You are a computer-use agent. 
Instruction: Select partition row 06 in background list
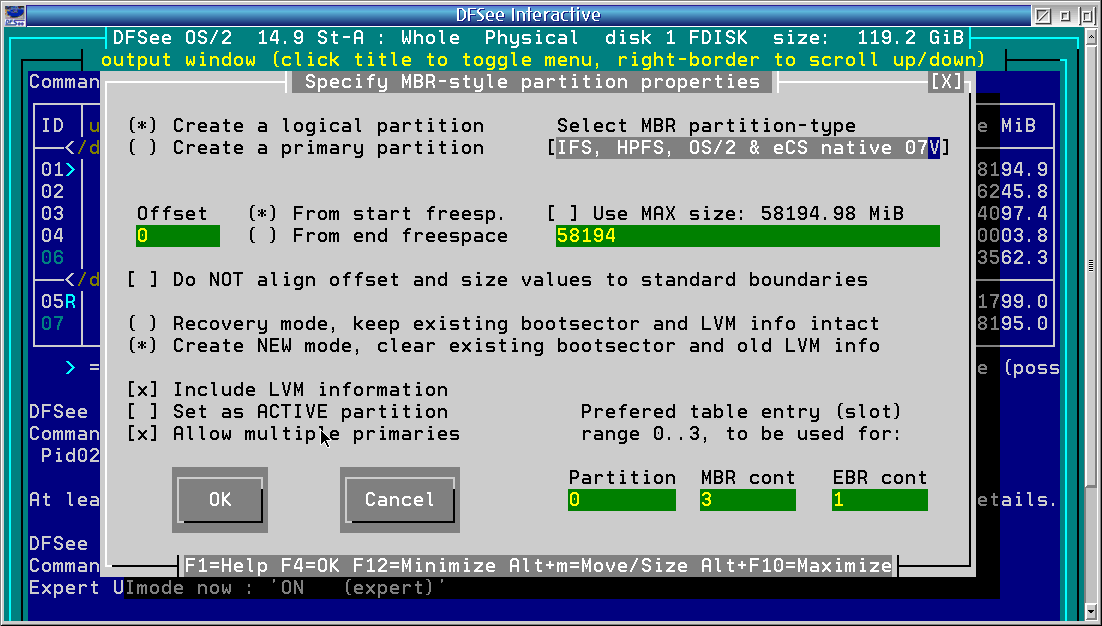[x=53, y=258]
